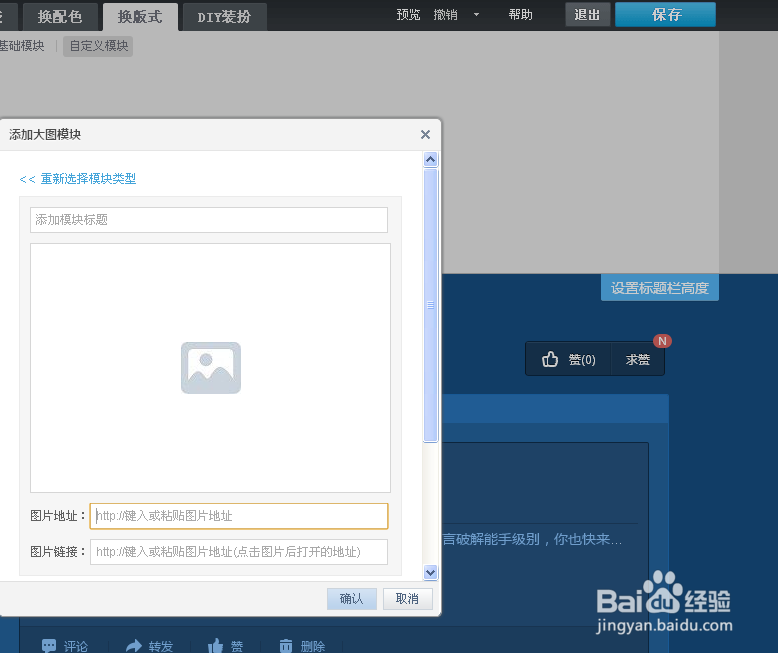This screenshot has width=778, height=653.
Task: Click the image placeholder icon in the preview area
Action: pos(211,368)
